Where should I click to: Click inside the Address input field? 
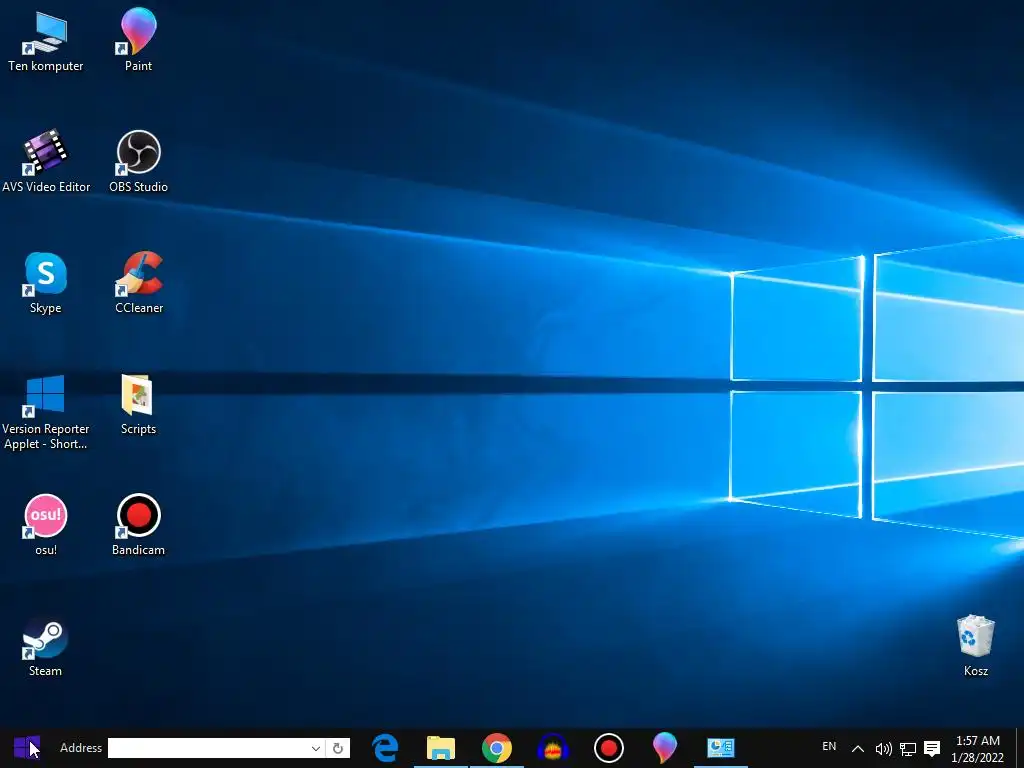pyautogui.click(x=208, y=748)
